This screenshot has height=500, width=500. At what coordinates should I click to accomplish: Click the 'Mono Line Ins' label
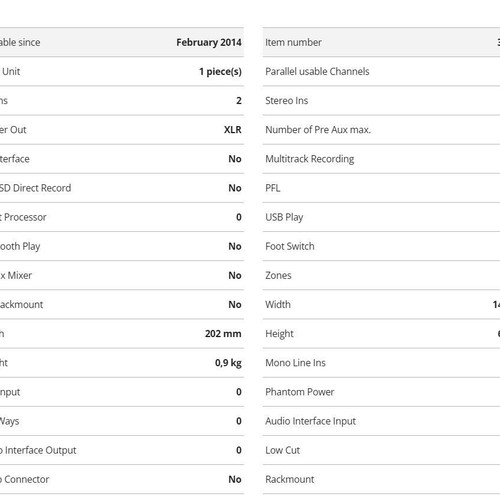coord(295,363)
